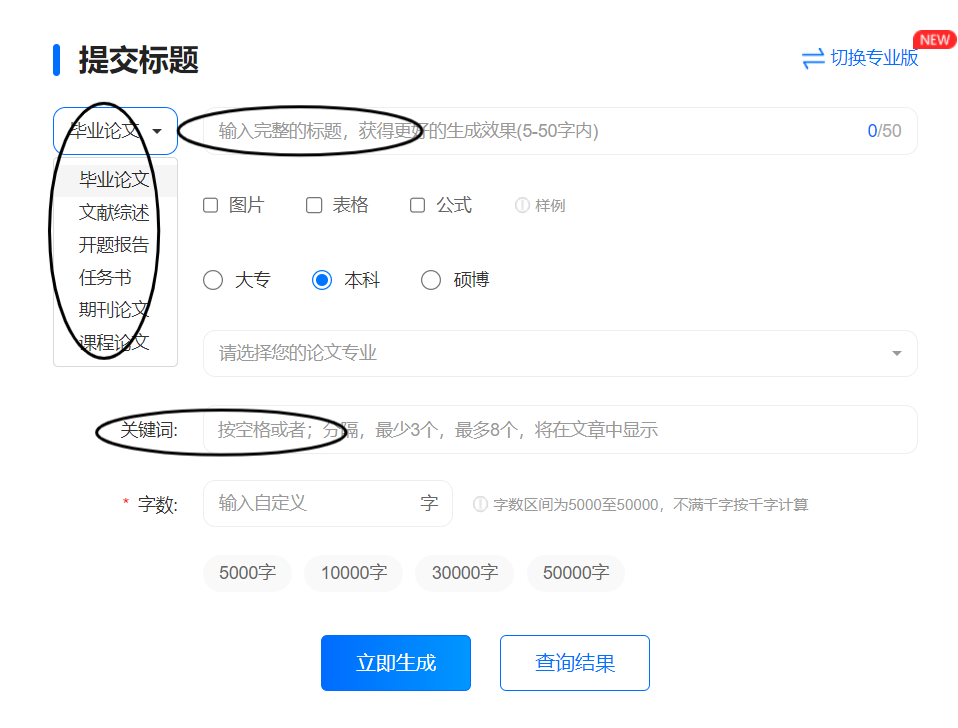This screenshot has width=958, height=728.
Task: Click the 查询结果 button
Action: tap(575, 663)
